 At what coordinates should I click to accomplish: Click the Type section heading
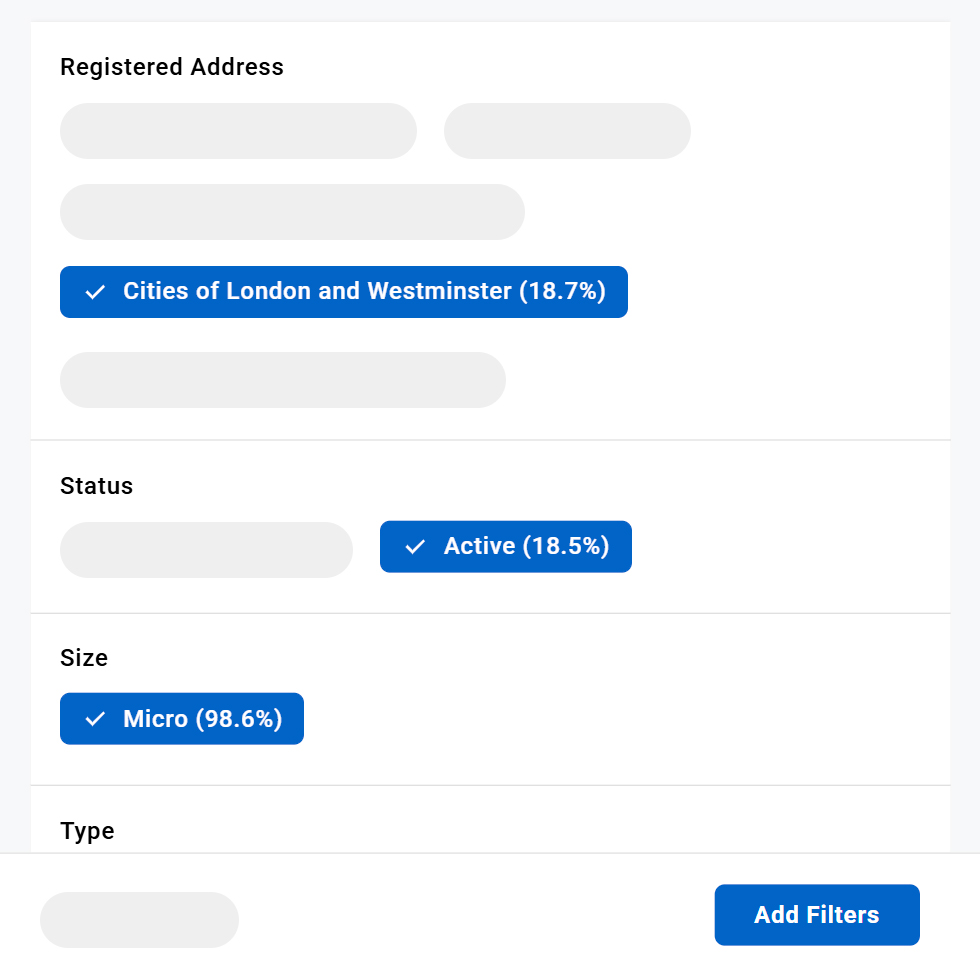click(x=87, y=831)
